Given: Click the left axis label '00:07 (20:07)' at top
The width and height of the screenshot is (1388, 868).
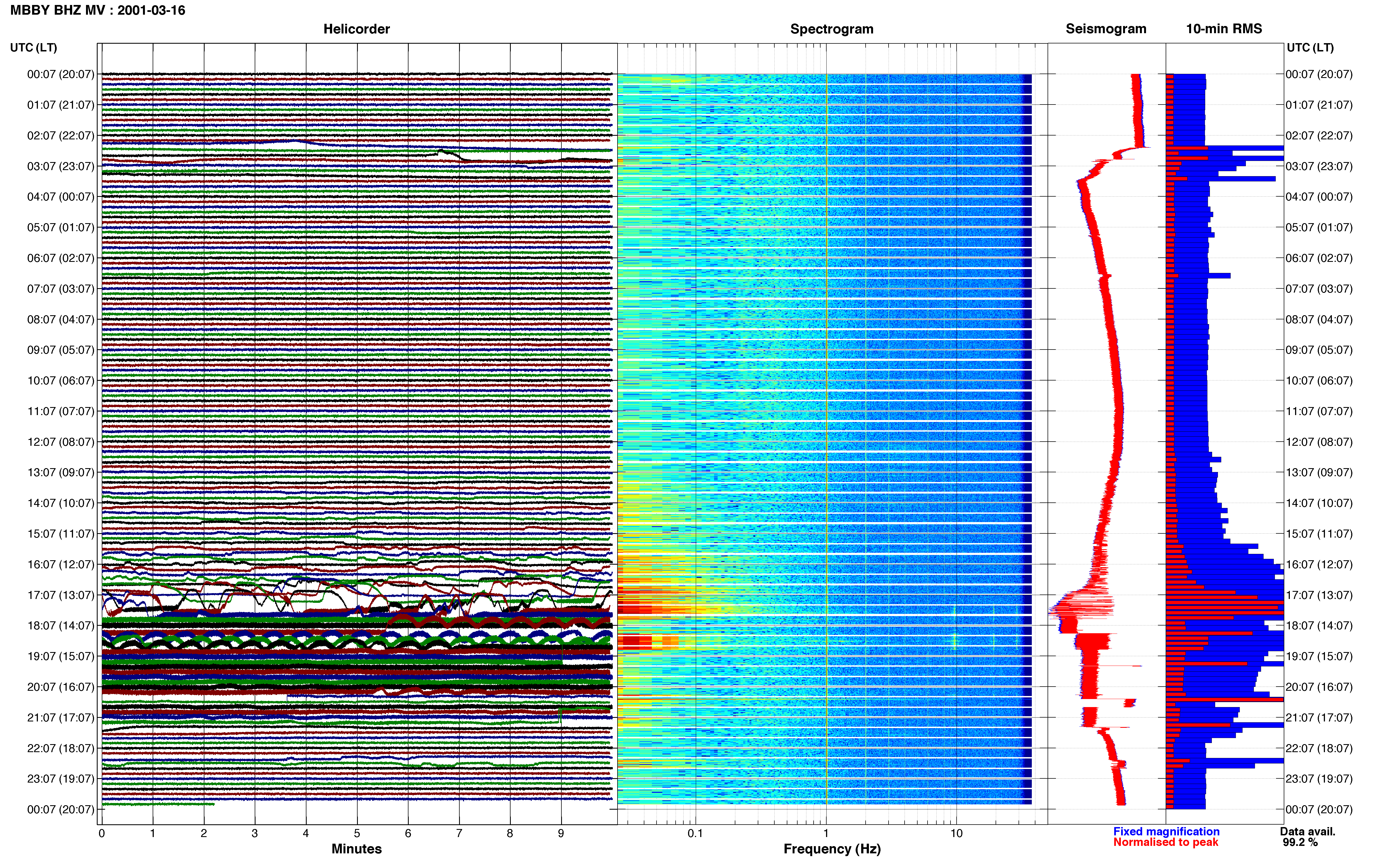Looking at the screenshot, I should (61, 74).
